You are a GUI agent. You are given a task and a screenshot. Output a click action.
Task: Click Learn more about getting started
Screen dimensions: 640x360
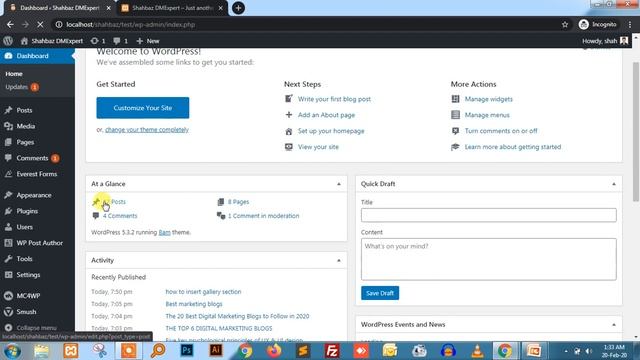[513, 147]
